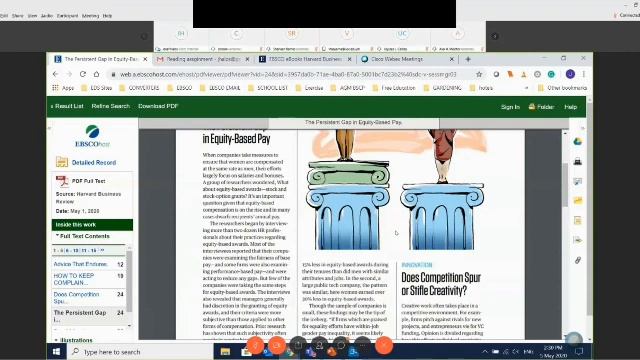
Task: Open the Other bookmarks folder
Action: pyautogui.click(x=563, y=88)
